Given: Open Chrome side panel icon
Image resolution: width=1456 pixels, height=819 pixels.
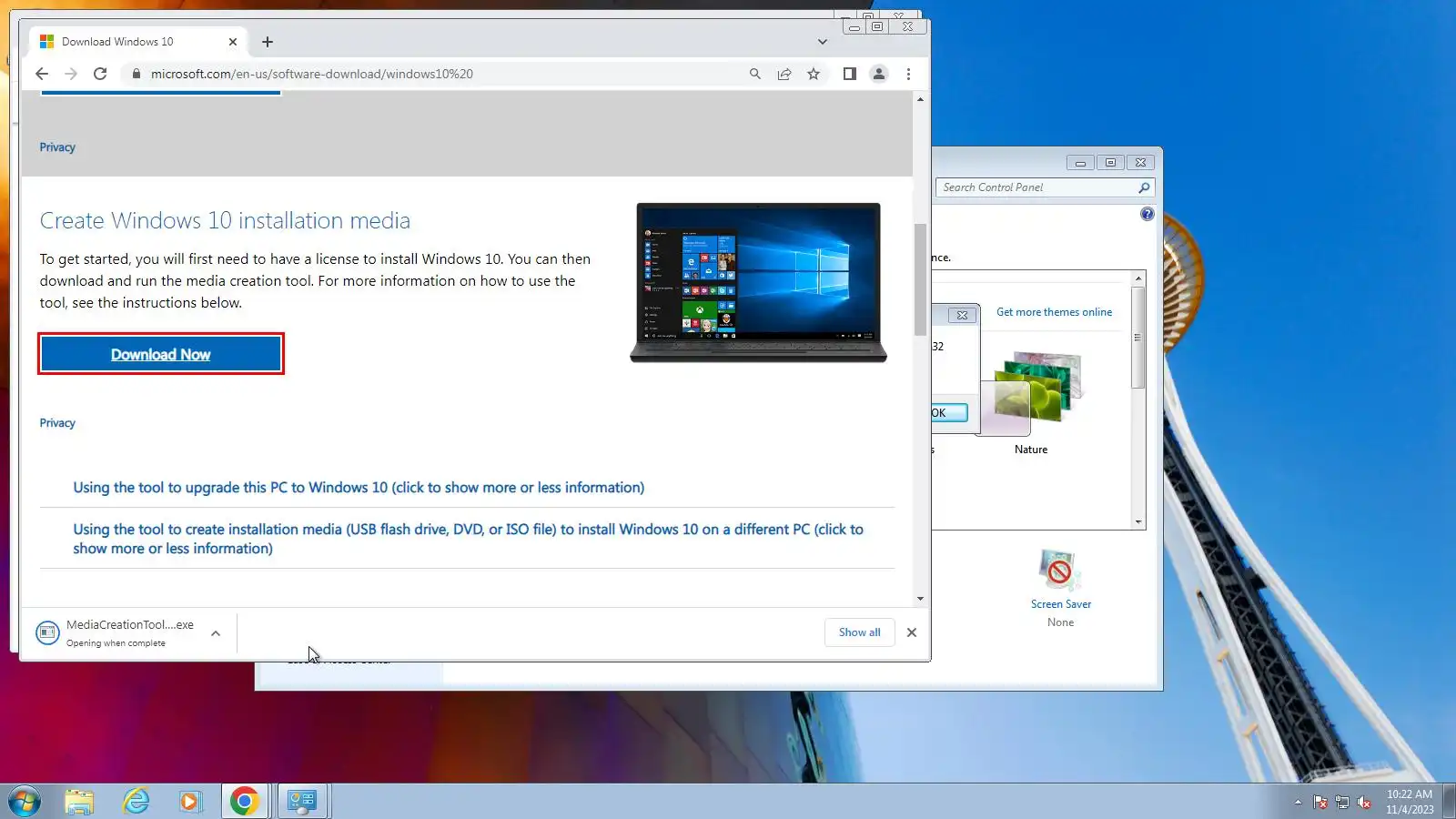Looking at the screenshot, I should (x=849, y=74).
